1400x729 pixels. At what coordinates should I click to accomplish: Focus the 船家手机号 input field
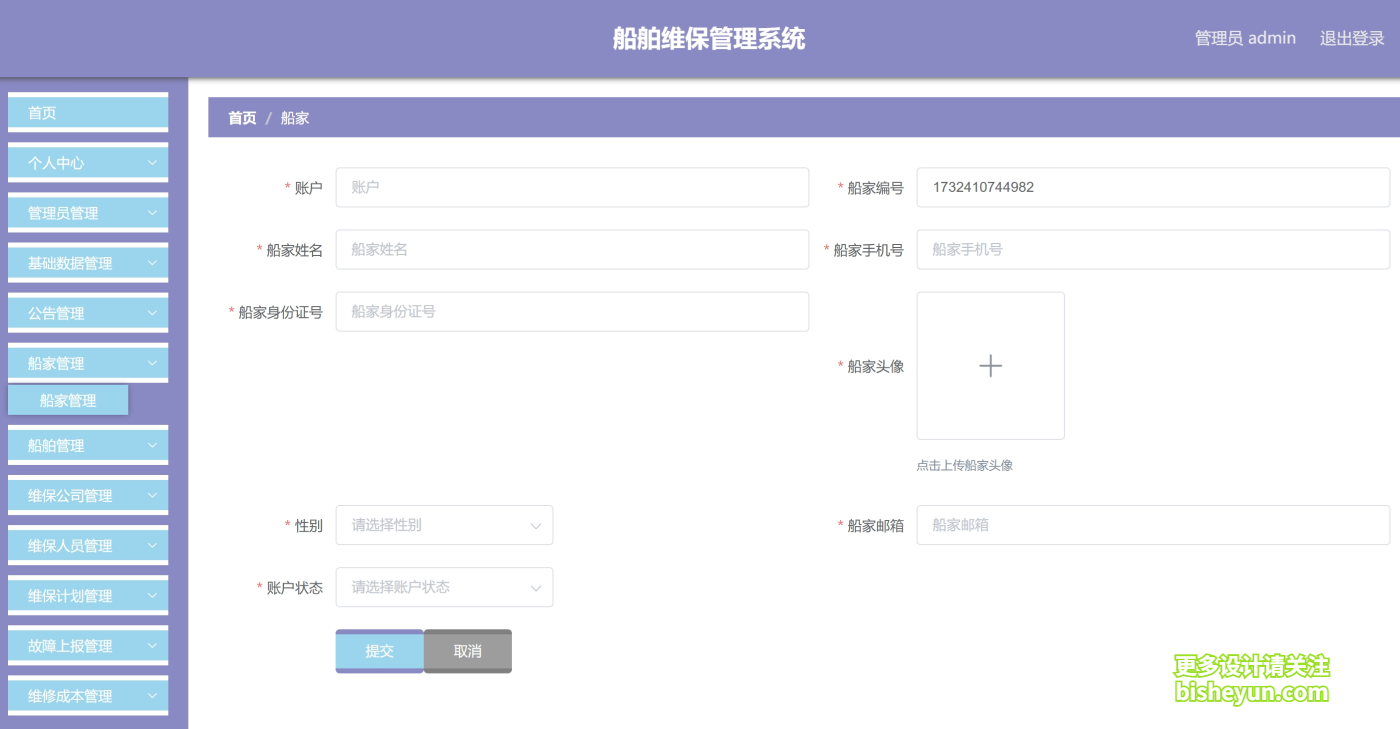(x=1153, y=249)
